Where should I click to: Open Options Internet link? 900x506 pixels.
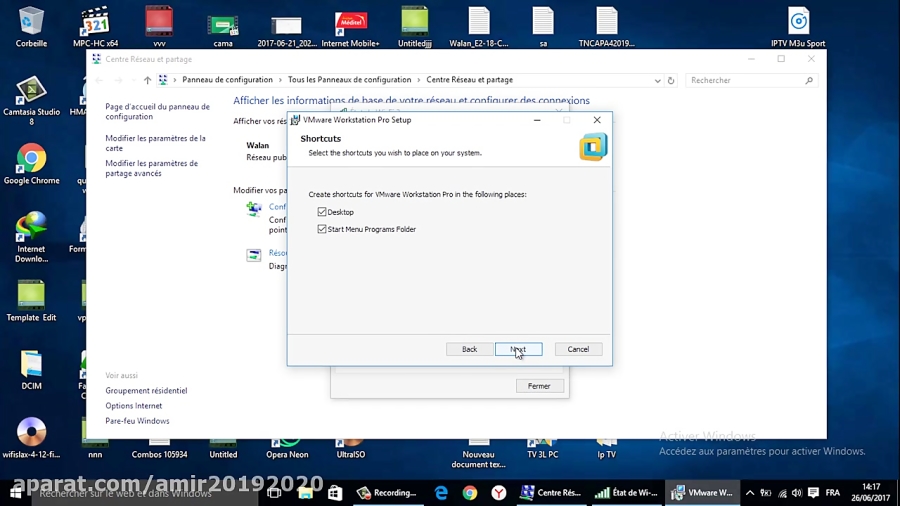(134, 406)
